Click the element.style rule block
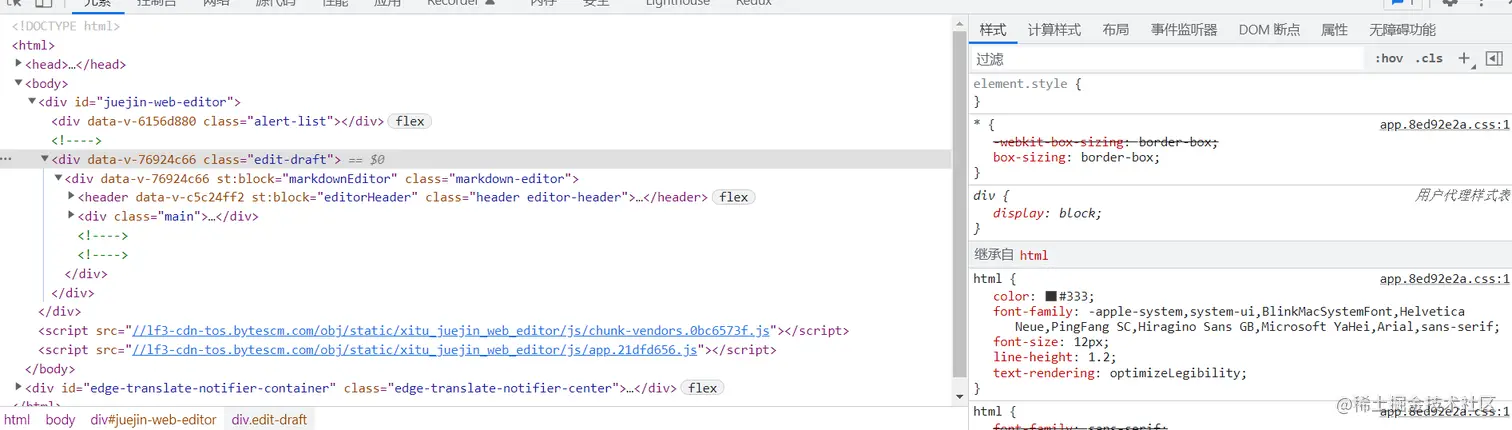Viewport: 1512px width, 430px height. coord(1240,93)
